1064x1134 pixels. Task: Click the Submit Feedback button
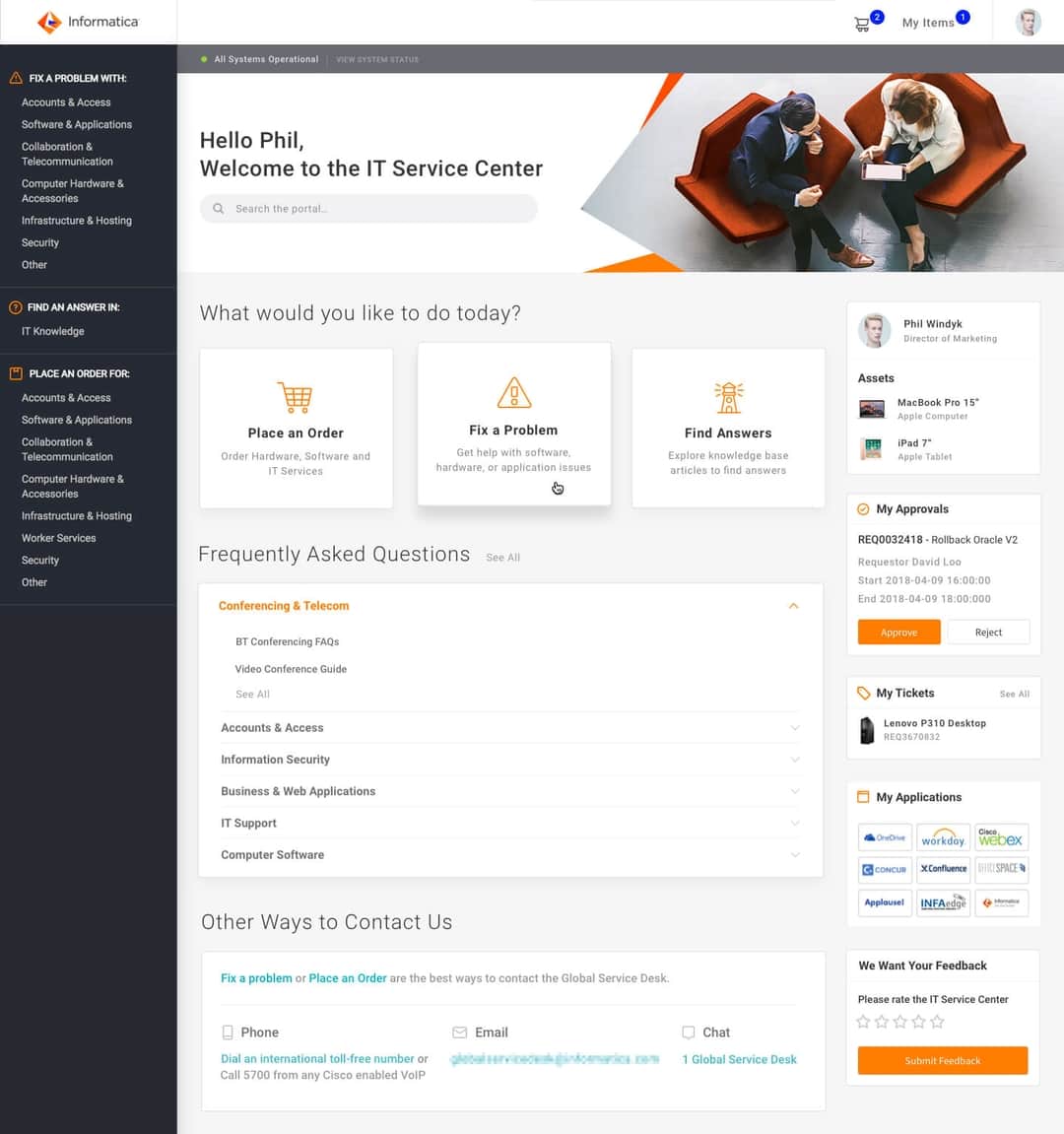coord(942,1060)
